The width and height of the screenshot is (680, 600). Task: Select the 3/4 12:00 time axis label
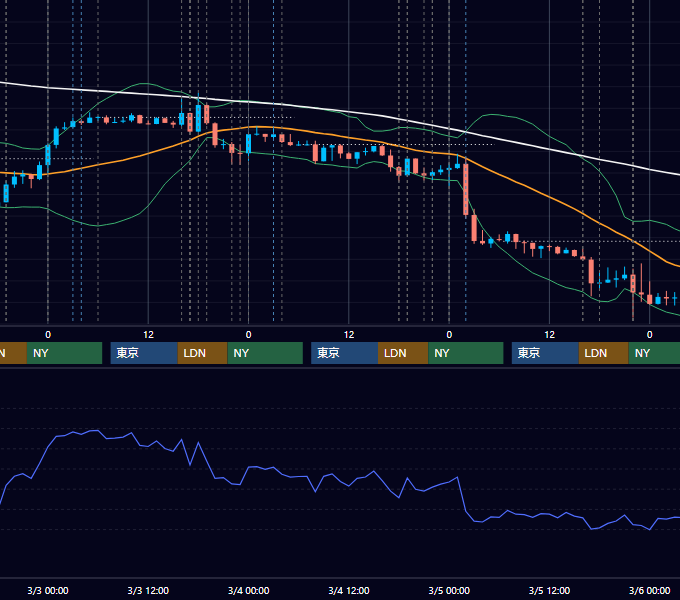[x=349, y=590]
